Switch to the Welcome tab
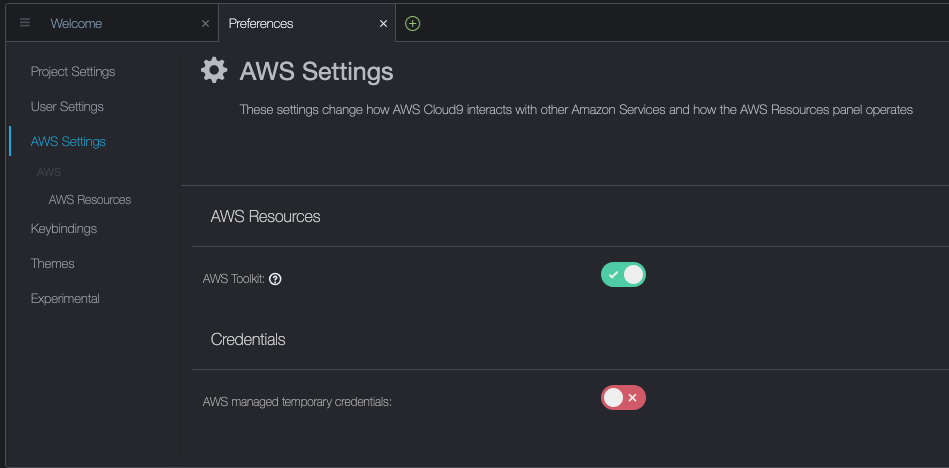Viewport: 949px width, 468px height. point(76,23)
